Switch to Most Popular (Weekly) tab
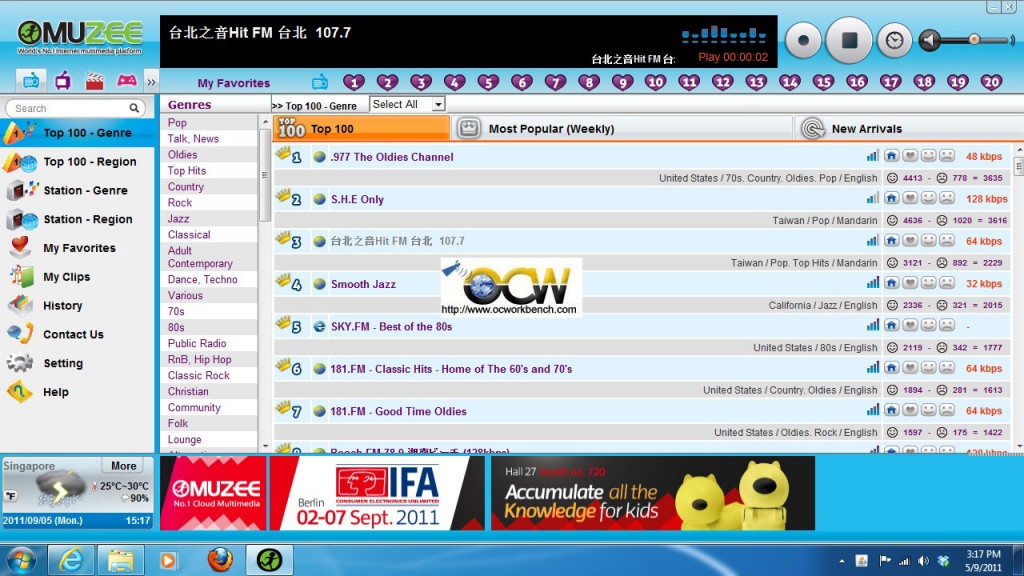The image size is (1024, 576). (x=622, y=129)
